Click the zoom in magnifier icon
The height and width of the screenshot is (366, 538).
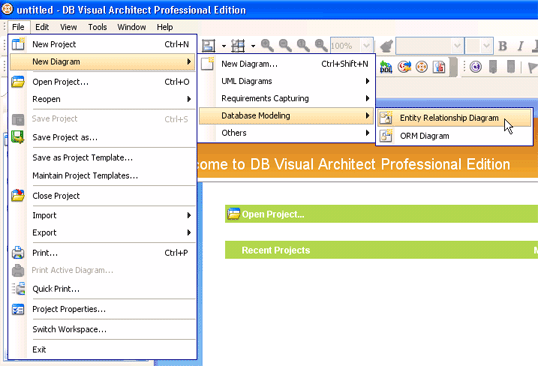click(267, 45)
